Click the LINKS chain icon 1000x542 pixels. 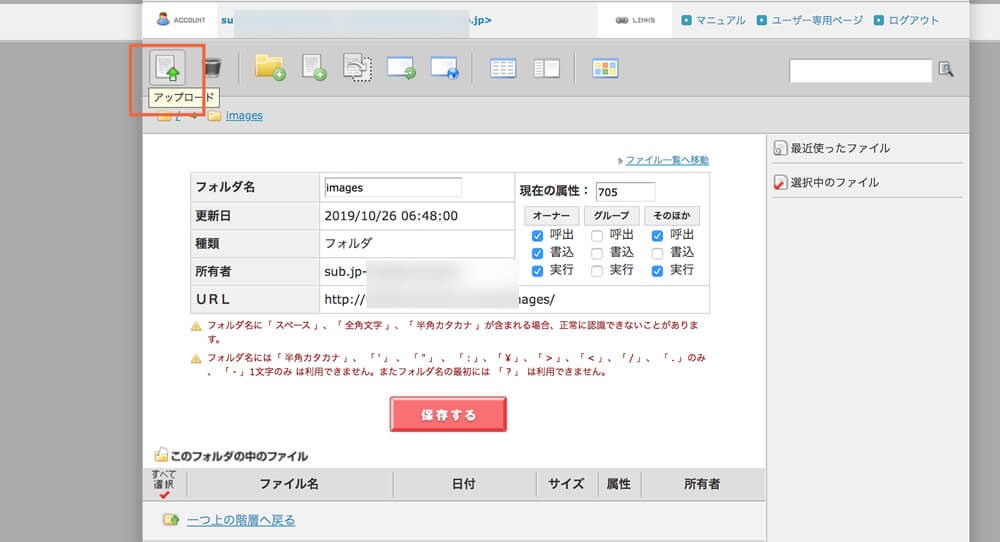point(622,20)
